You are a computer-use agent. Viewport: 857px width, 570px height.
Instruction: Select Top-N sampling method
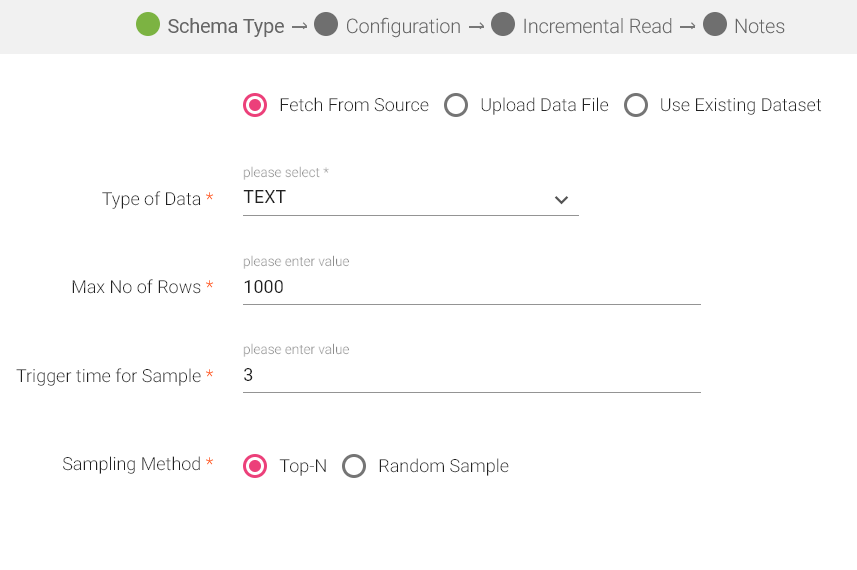(x=255, y=466)
